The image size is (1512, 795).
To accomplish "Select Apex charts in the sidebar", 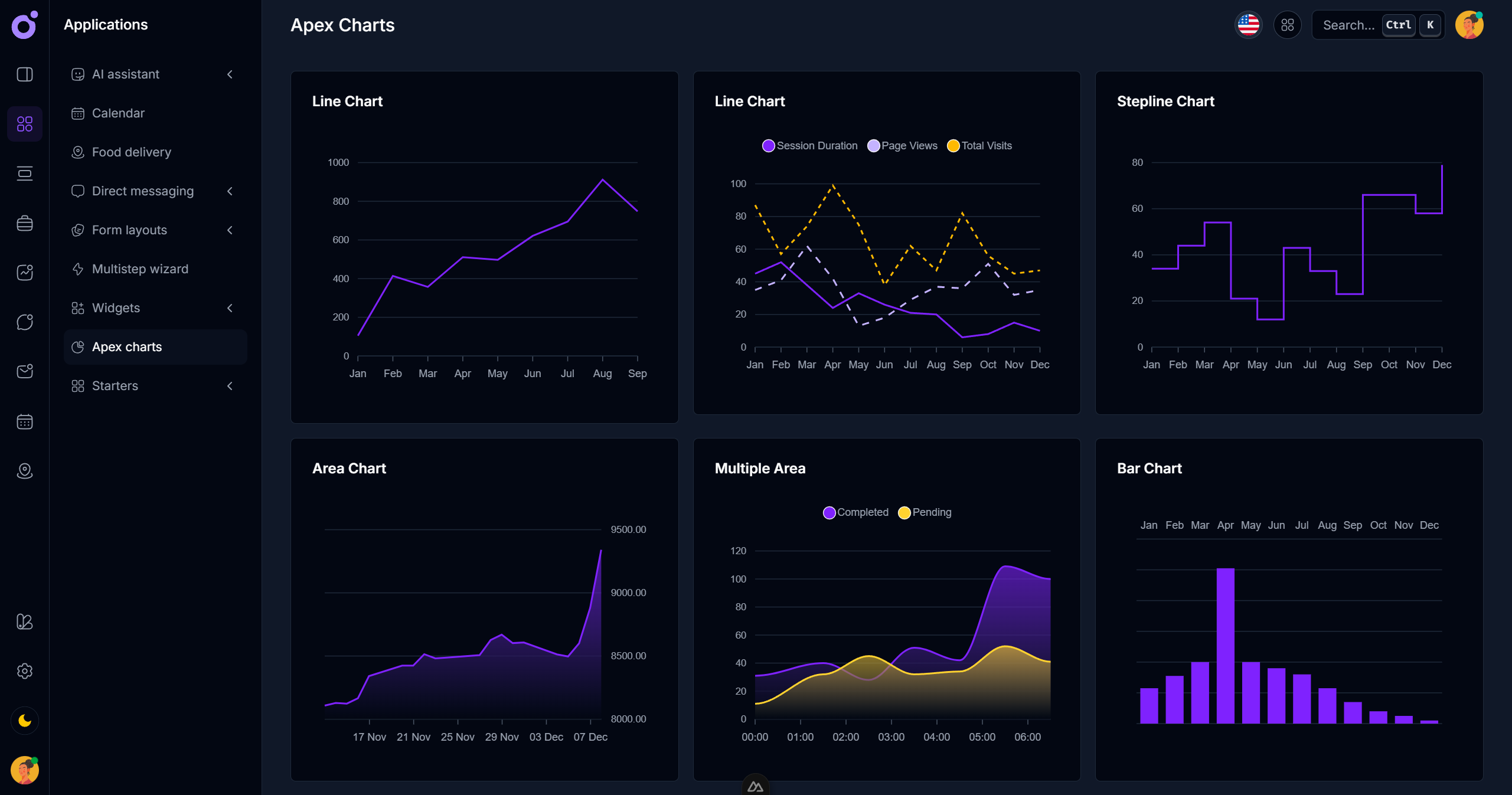I will [x=127, y=346].
